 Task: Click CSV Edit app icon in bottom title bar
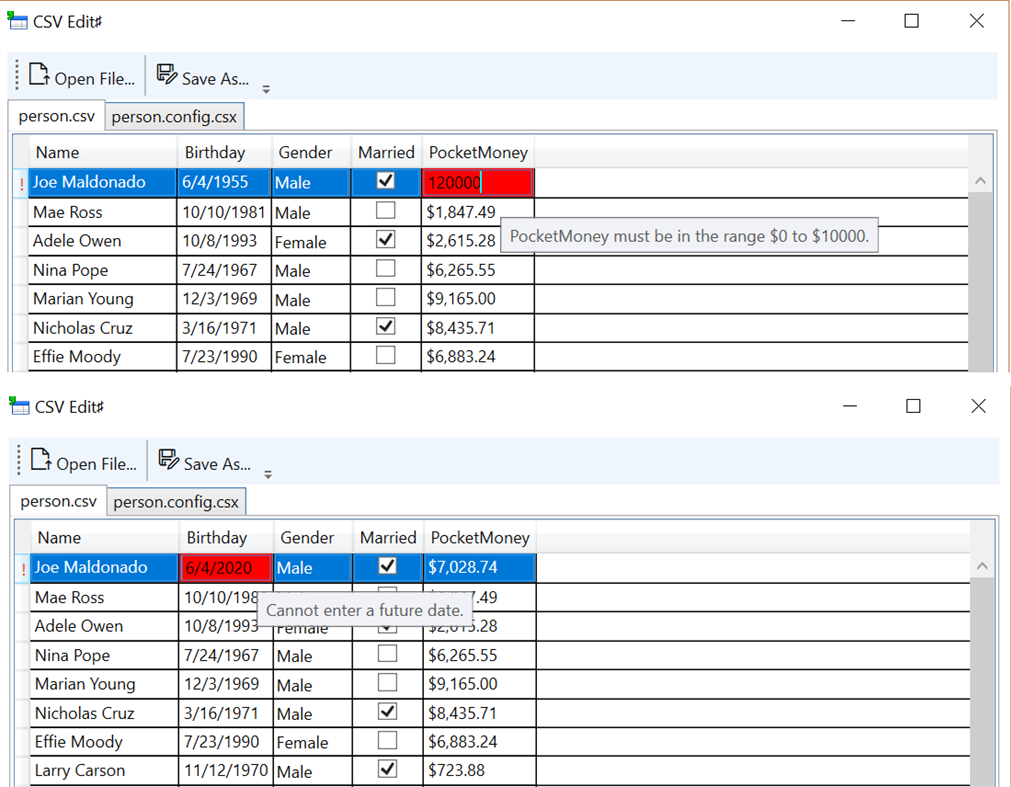click(19, 406)
